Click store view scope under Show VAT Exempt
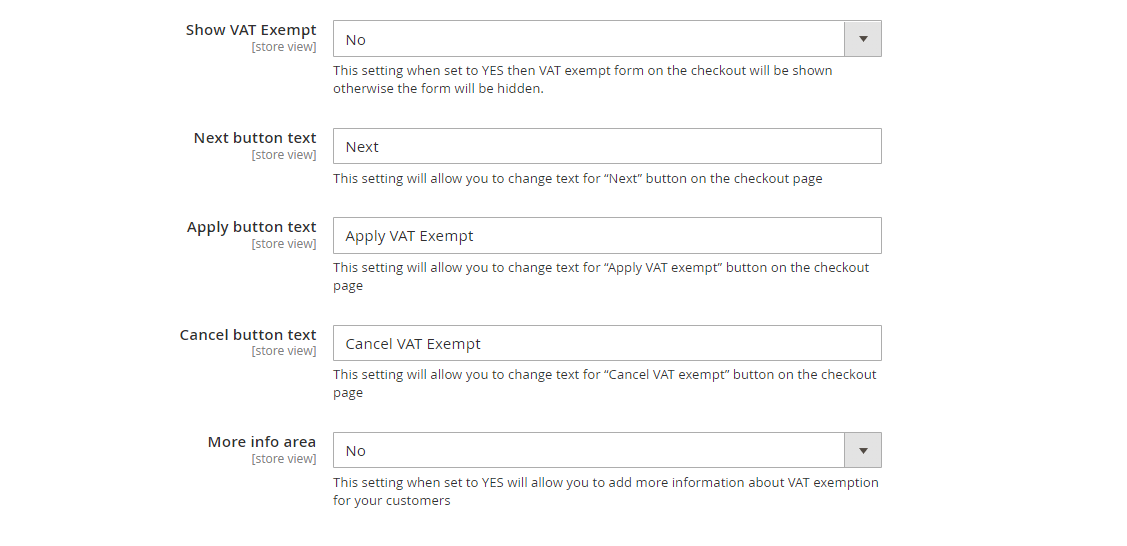The height and width of the screenshot is (546, 1127). point(284,47)
